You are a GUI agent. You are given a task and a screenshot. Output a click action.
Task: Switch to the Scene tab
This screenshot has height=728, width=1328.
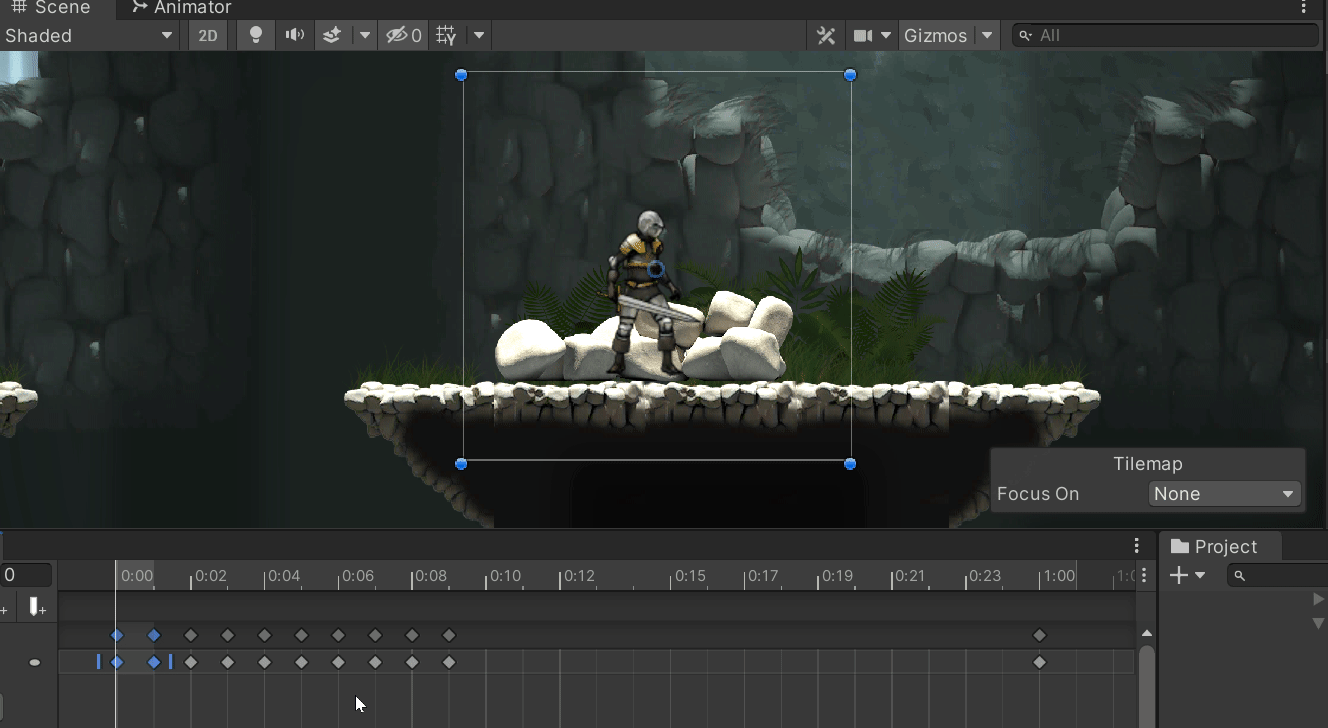point(51,8)
